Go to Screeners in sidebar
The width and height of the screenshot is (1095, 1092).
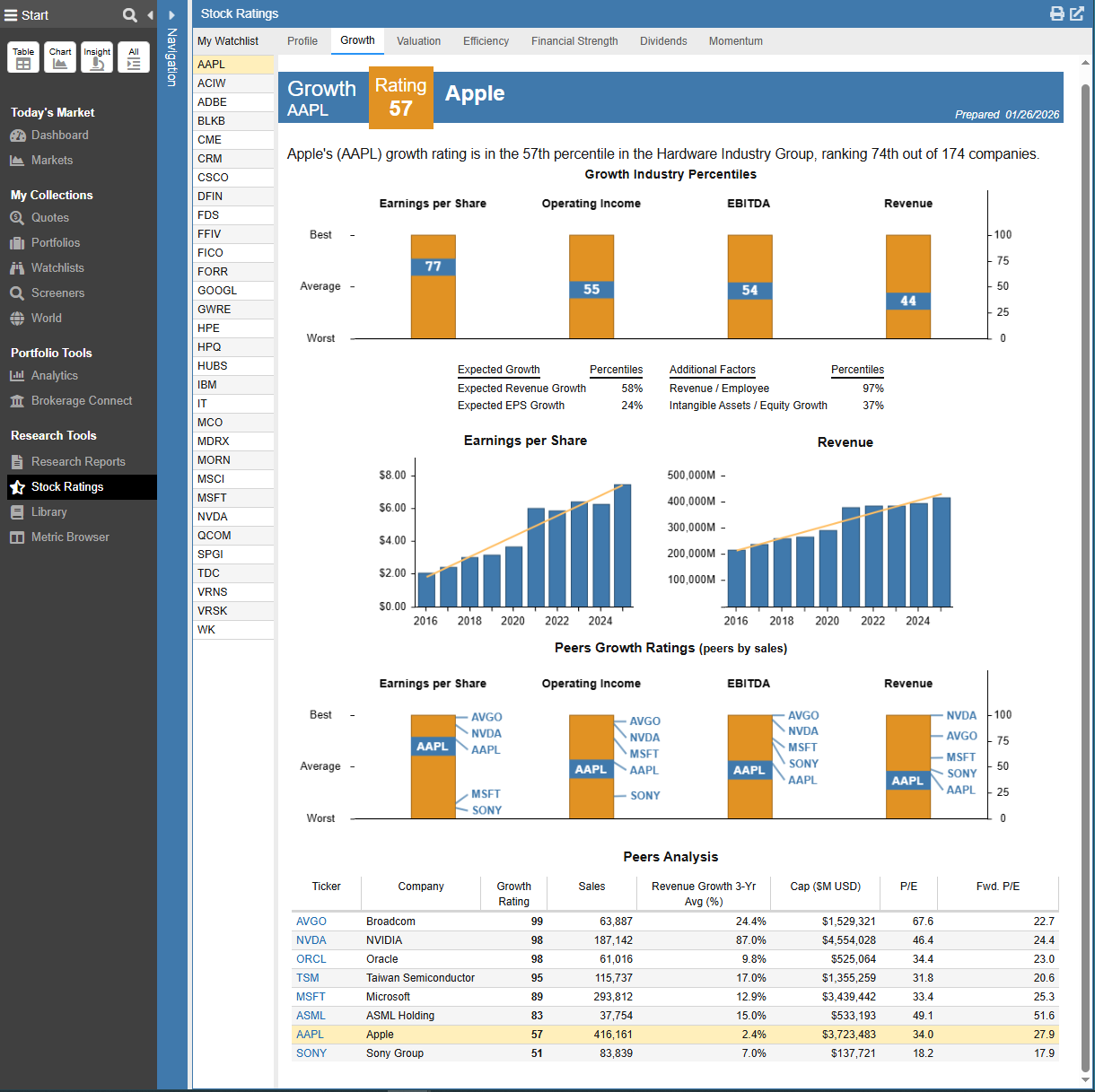click(57, 293)
